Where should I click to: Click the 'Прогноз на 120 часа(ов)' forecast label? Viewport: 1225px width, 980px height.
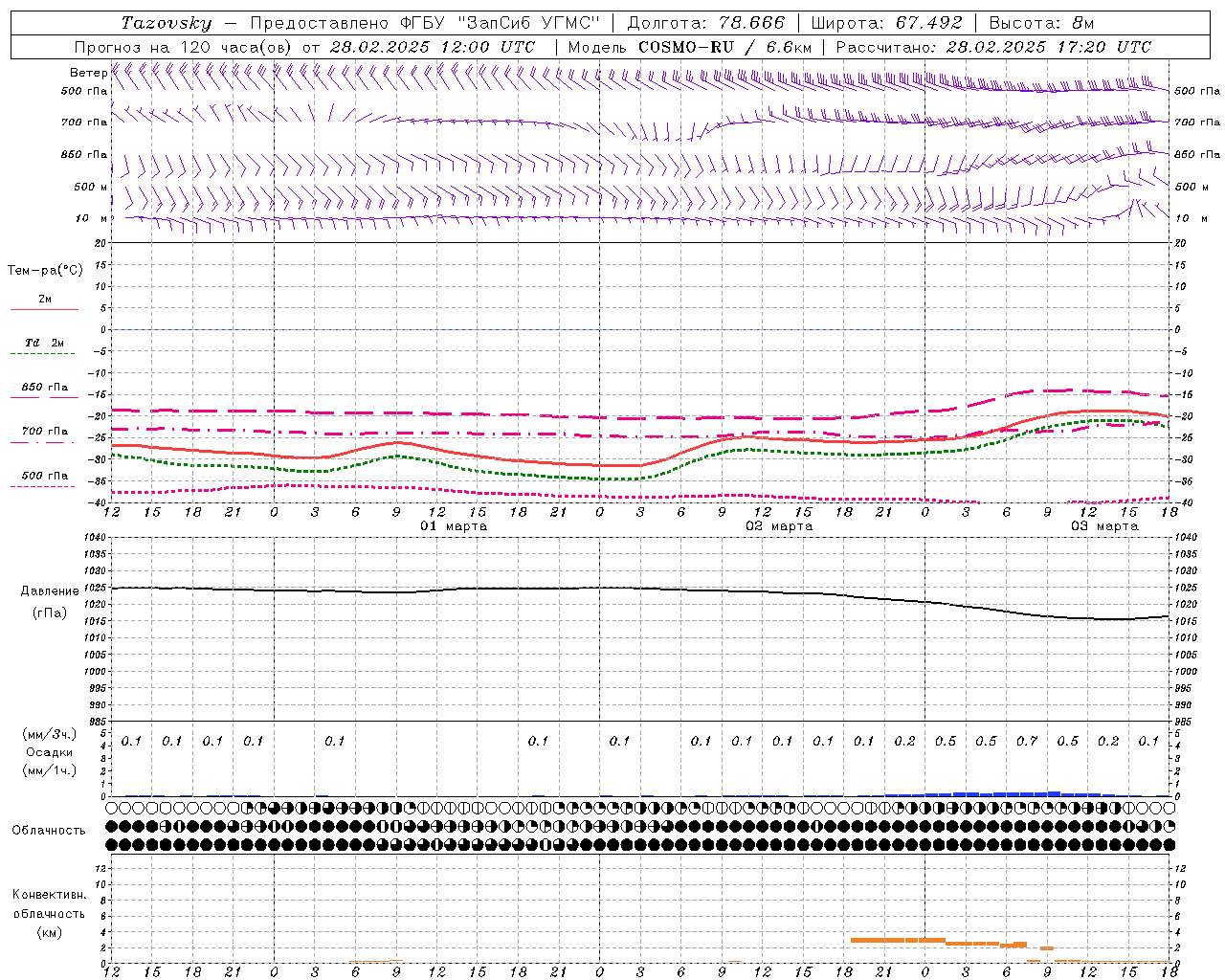tap(185, 47)
